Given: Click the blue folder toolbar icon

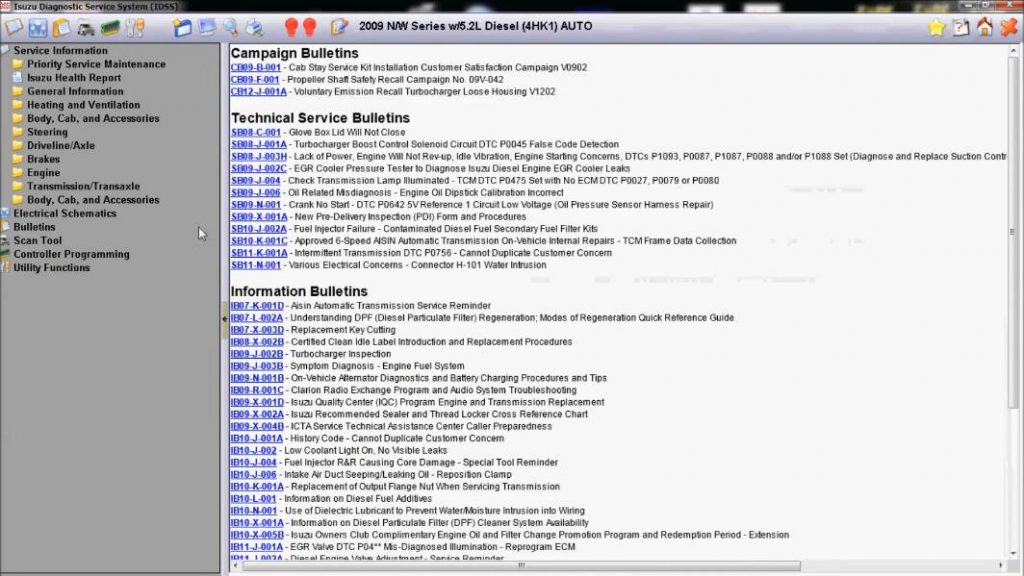Looking at the screenshot, I should (182, 27).
